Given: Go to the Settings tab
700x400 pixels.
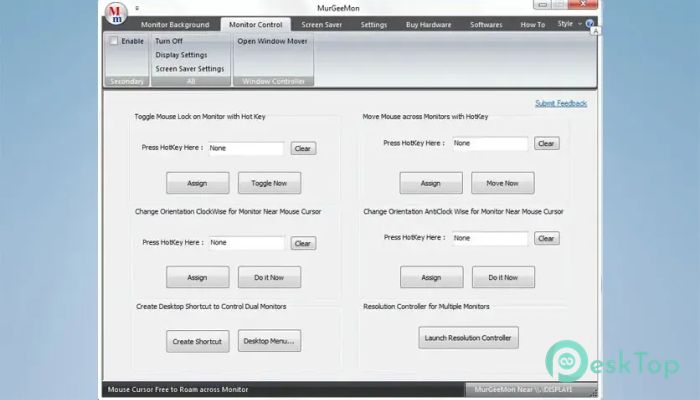Looking at the screenshot, I should [x=374, y=25].
